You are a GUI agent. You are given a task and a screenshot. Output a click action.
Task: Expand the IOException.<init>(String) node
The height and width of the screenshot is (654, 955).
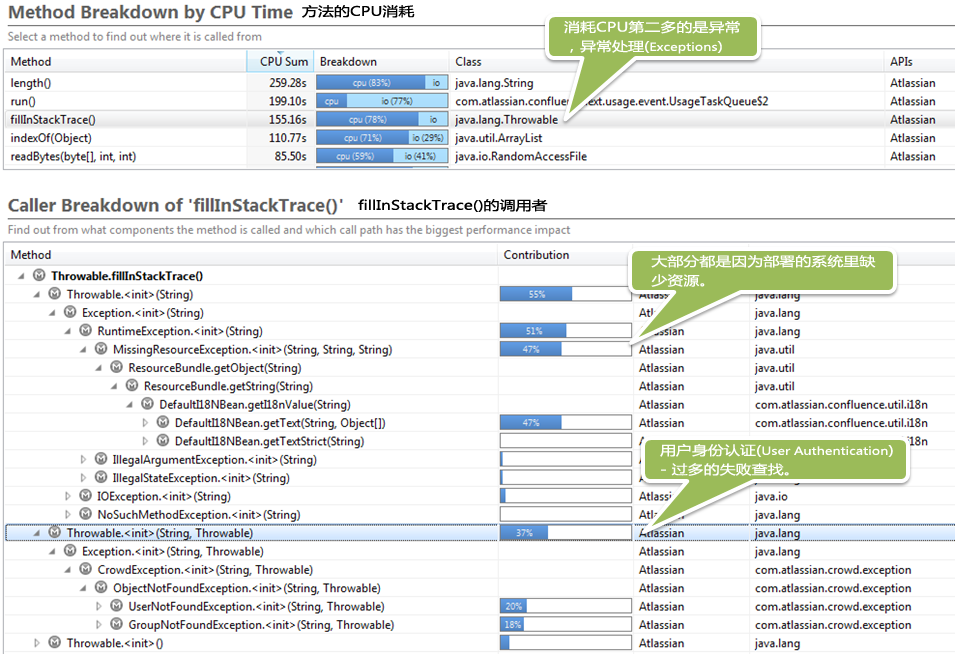68,496
